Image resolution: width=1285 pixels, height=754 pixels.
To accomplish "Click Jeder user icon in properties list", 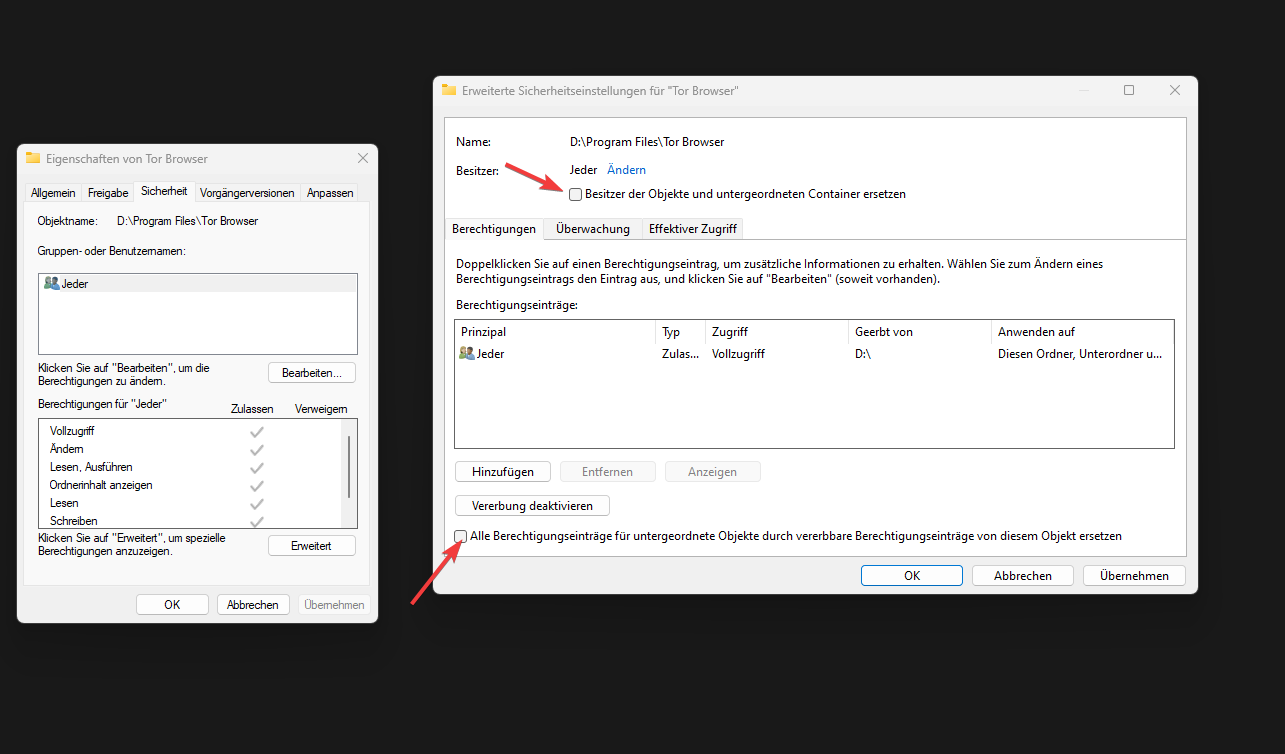I will 52,283.
